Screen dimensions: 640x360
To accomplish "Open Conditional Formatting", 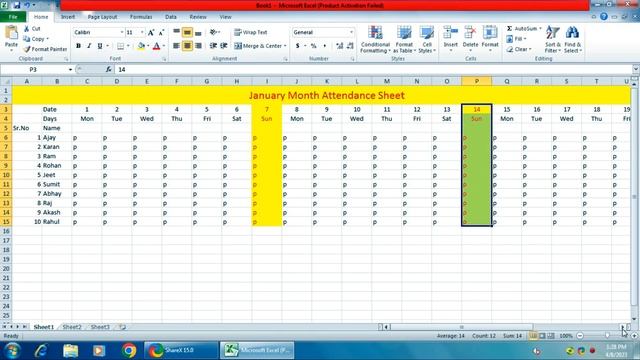I will click(375, 39).
